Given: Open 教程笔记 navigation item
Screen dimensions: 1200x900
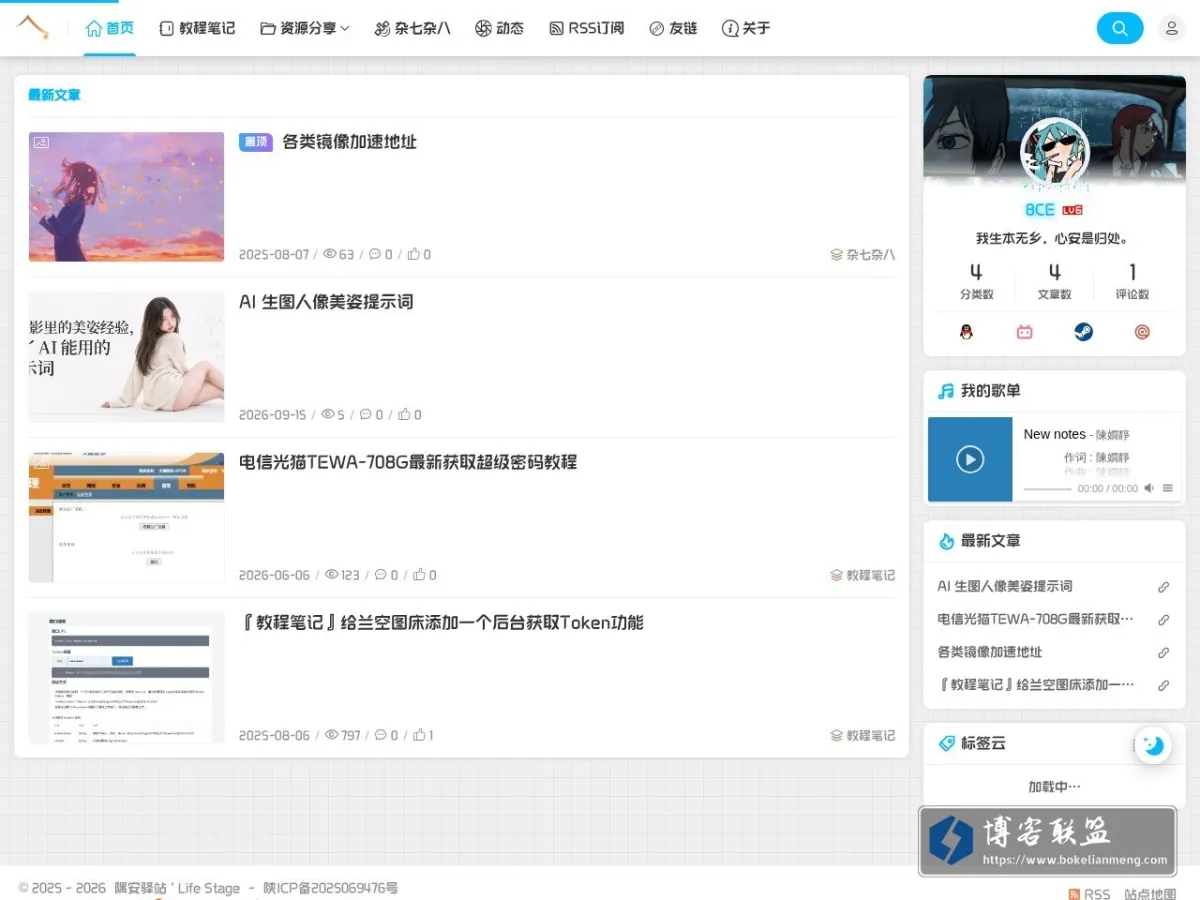Looking at the screenshot, I should 197,28.
